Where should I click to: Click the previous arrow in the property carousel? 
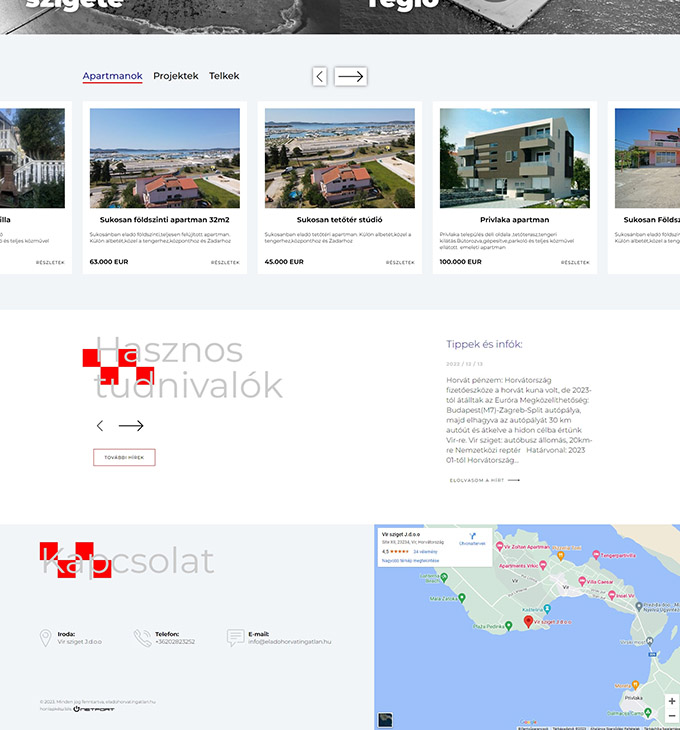coord(320,76)
